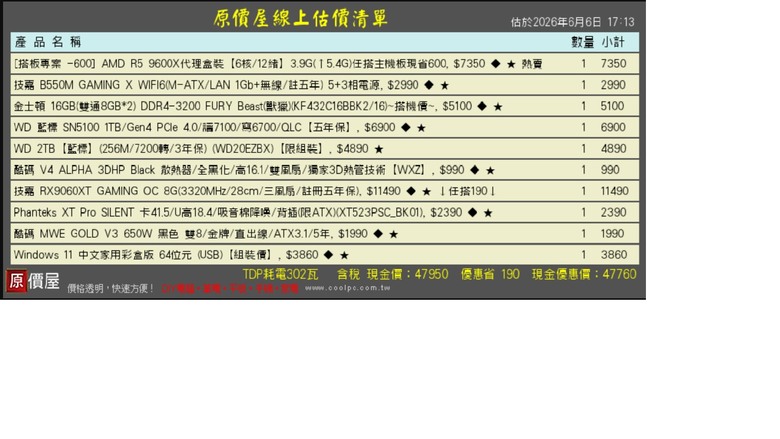The image size is (780, 439).
Task: Open the www.coolpc.com.tw link in the footer
Action: tap(347, 288)
